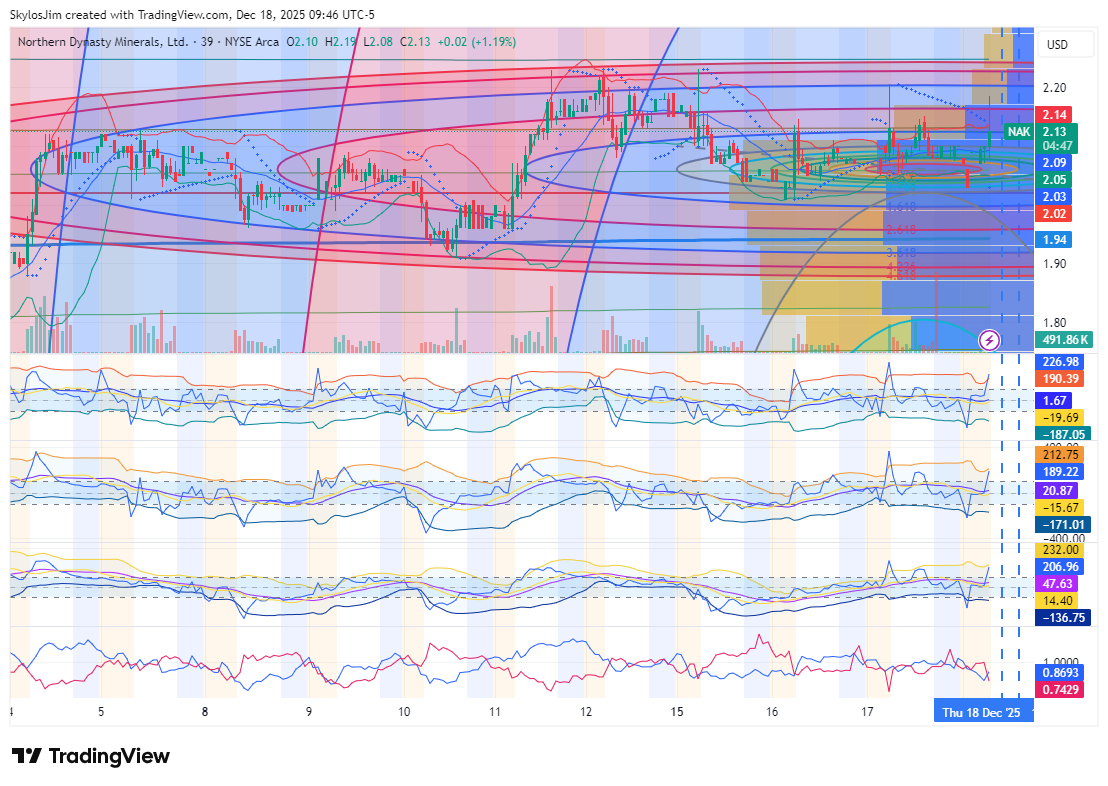Select the Thu 18 Dec '25 date marker
This screenshot has width=1108, height=786.
tap(984, 712)
